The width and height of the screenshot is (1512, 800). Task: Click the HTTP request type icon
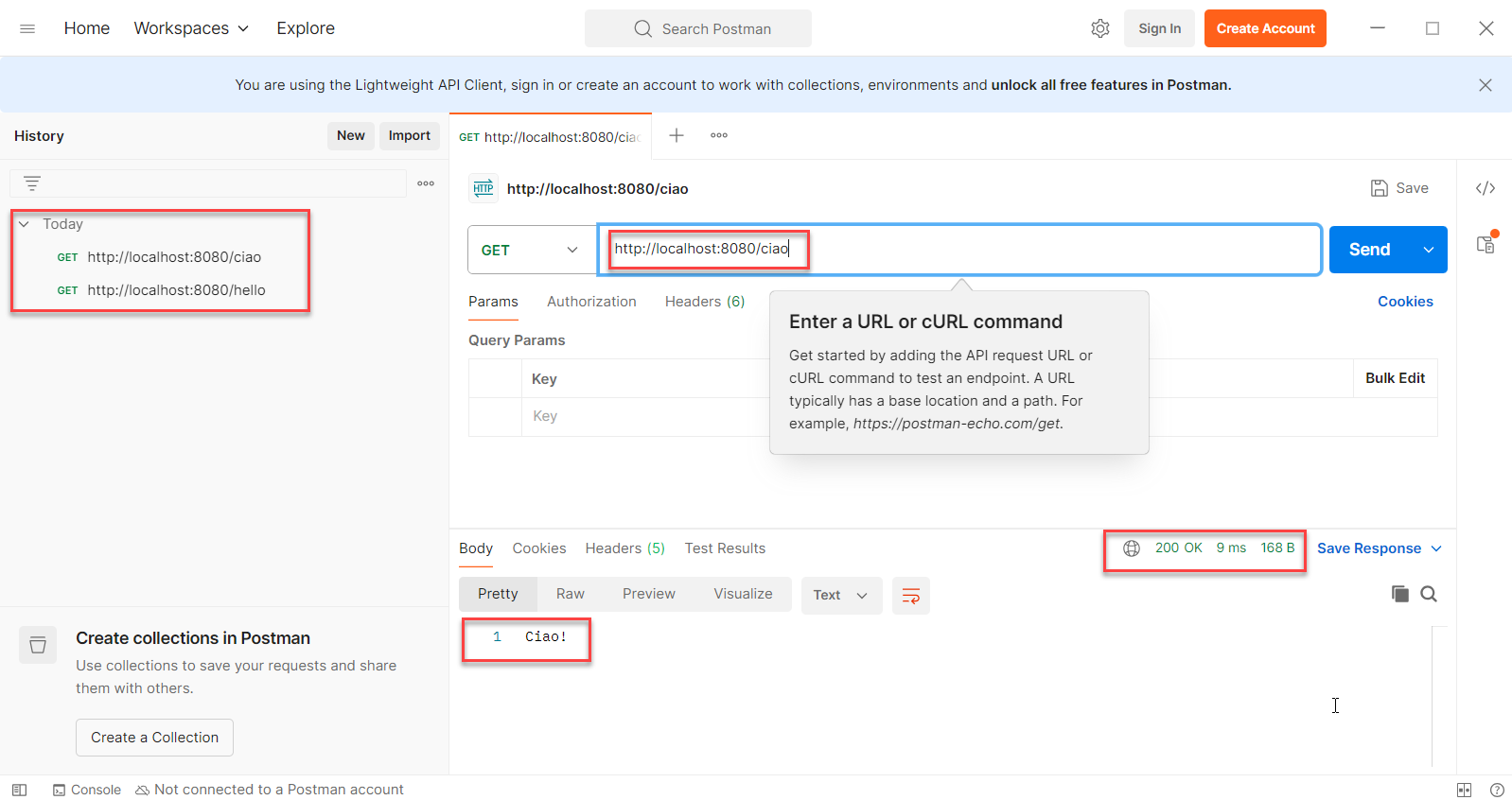[483, 188]
